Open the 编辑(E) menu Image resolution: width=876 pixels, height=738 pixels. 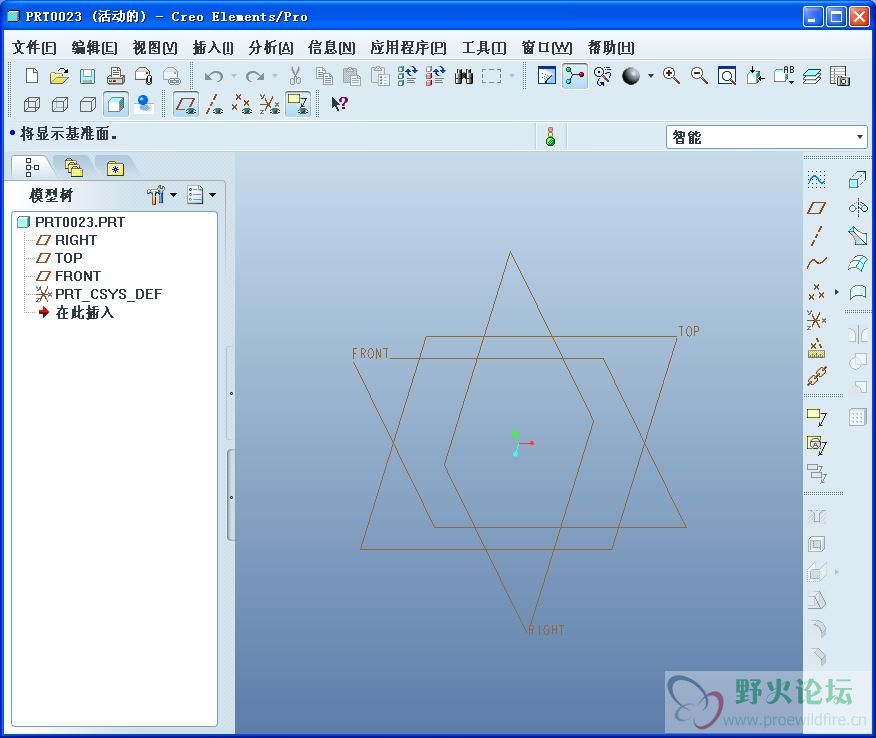(x=94, y=47)
